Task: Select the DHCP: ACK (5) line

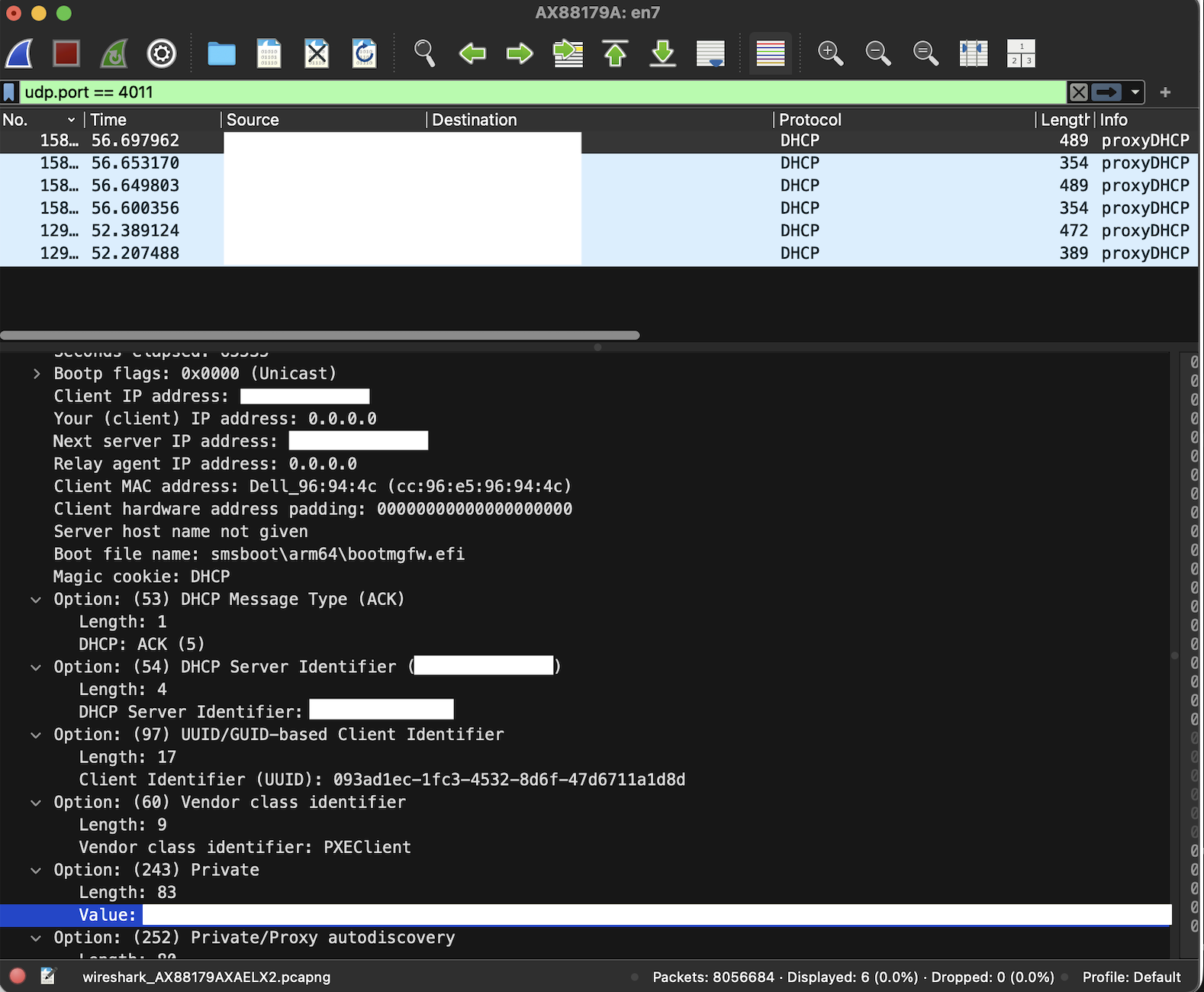Action: pos(141,645)
